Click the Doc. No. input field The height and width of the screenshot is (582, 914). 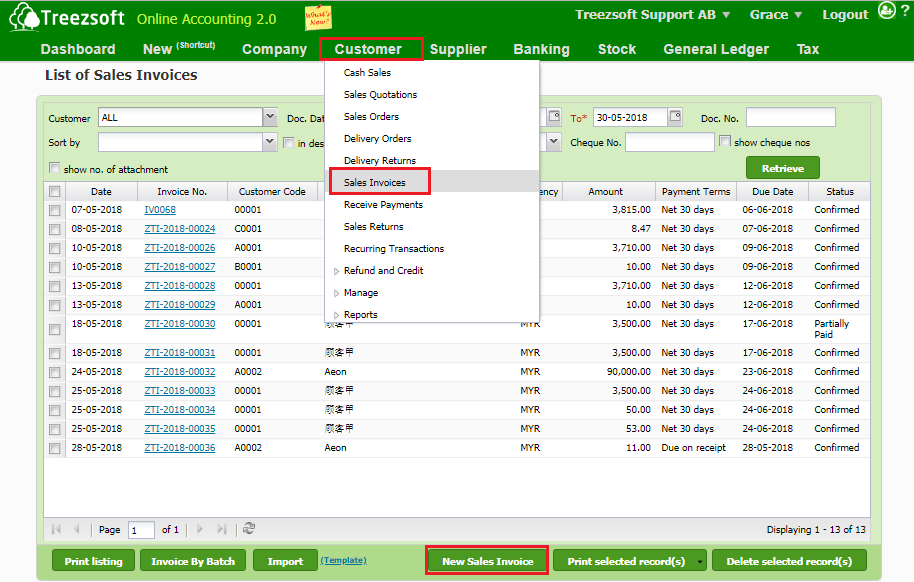(790, 117)
